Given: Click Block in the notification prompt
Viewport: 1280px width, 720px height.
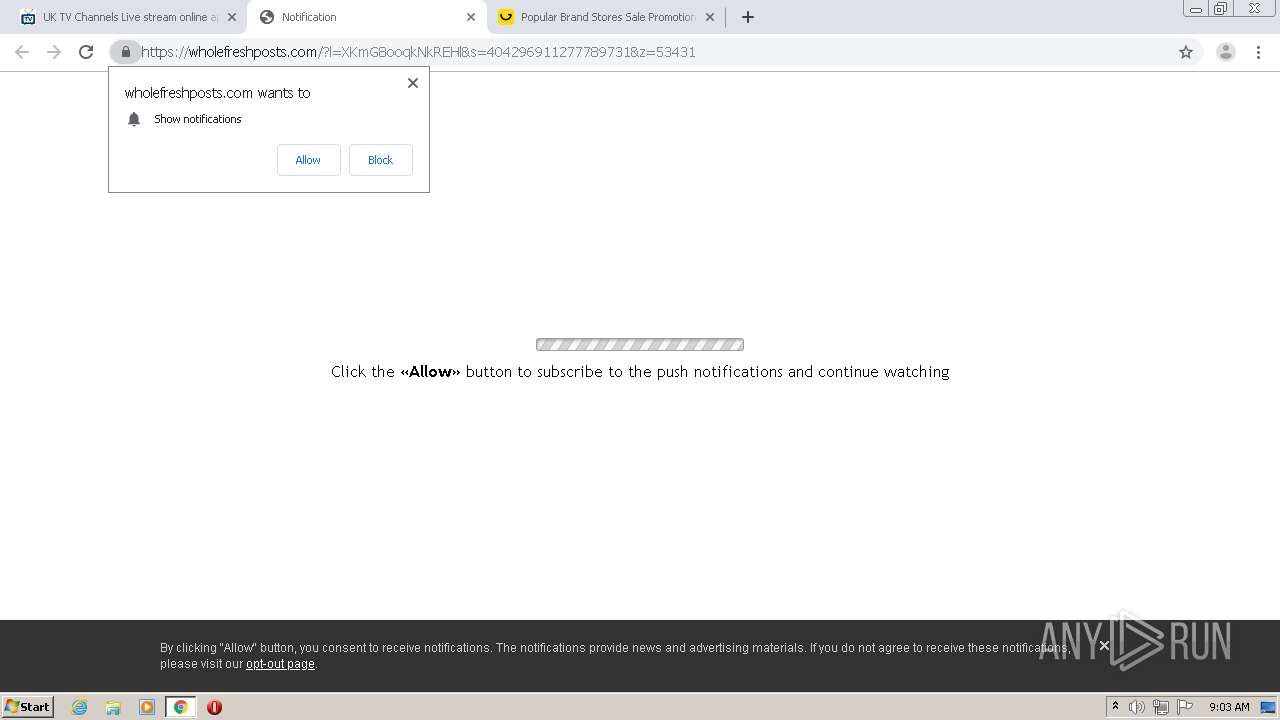Looking at the screenshot, I should [380, 160].
